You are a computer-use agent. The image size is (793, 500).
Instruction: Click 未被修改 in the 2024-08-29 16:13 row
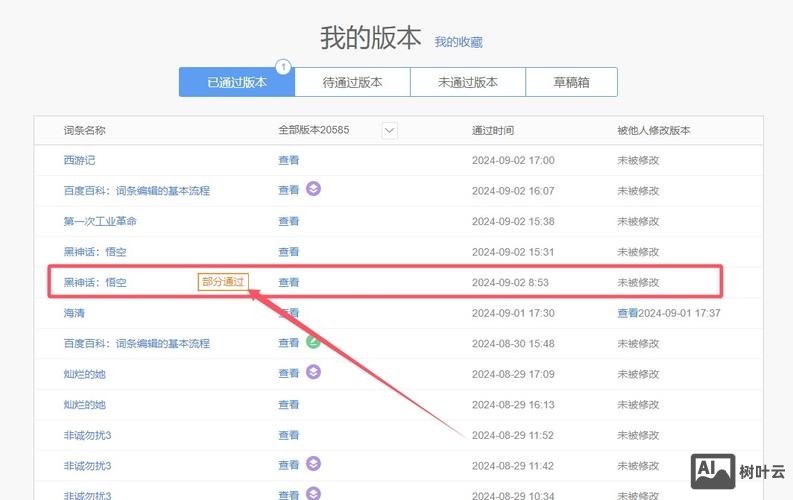tap(638, 404)
